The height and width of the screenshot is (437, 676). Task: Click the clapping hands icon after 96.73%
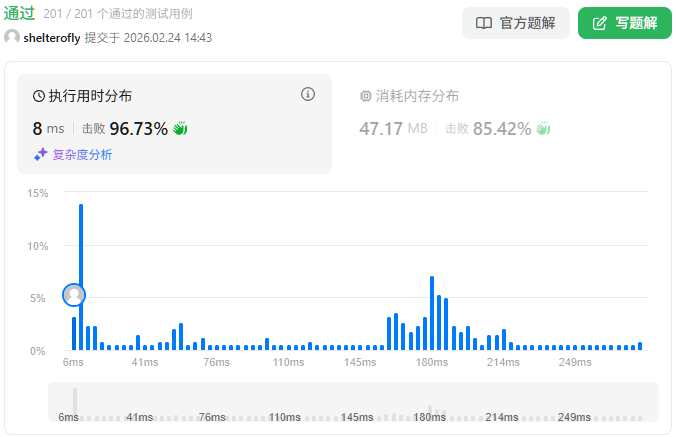[x=180, y=128]
